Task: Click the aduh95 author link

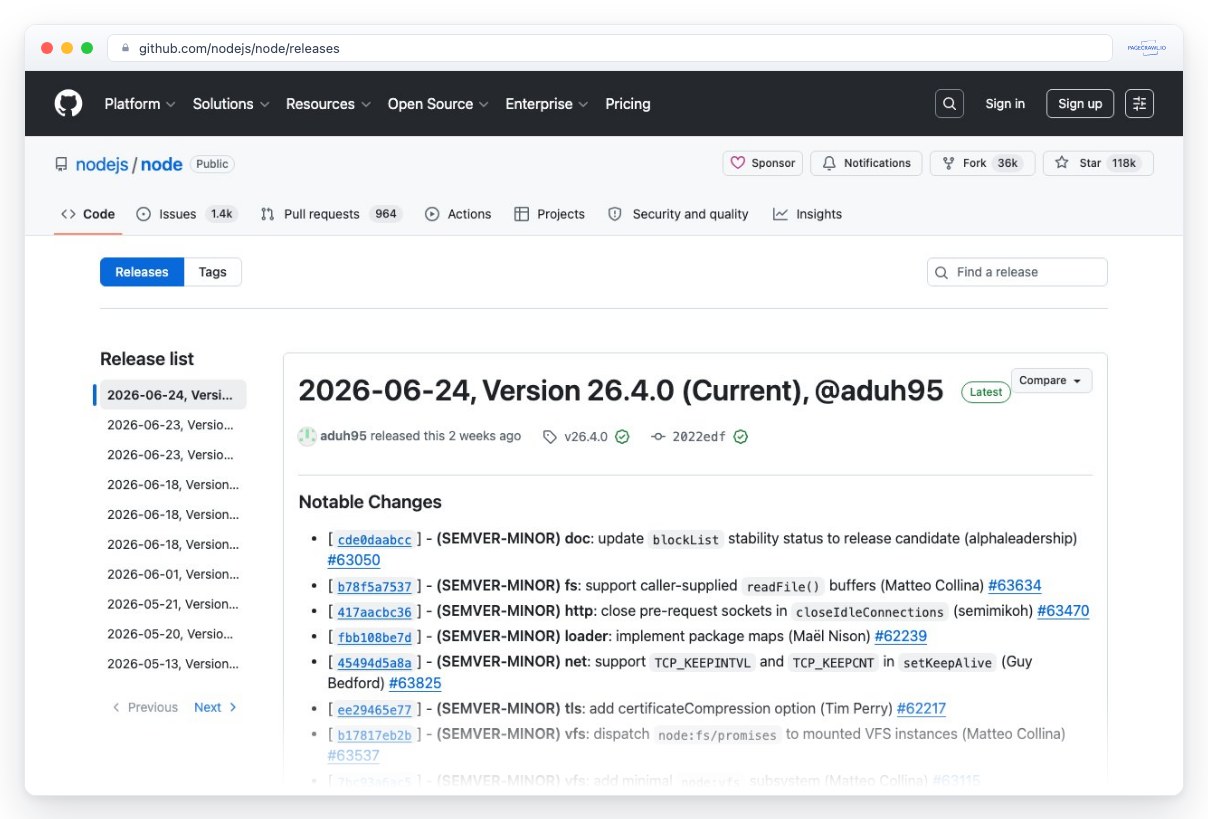Action: tap(343, 436)
